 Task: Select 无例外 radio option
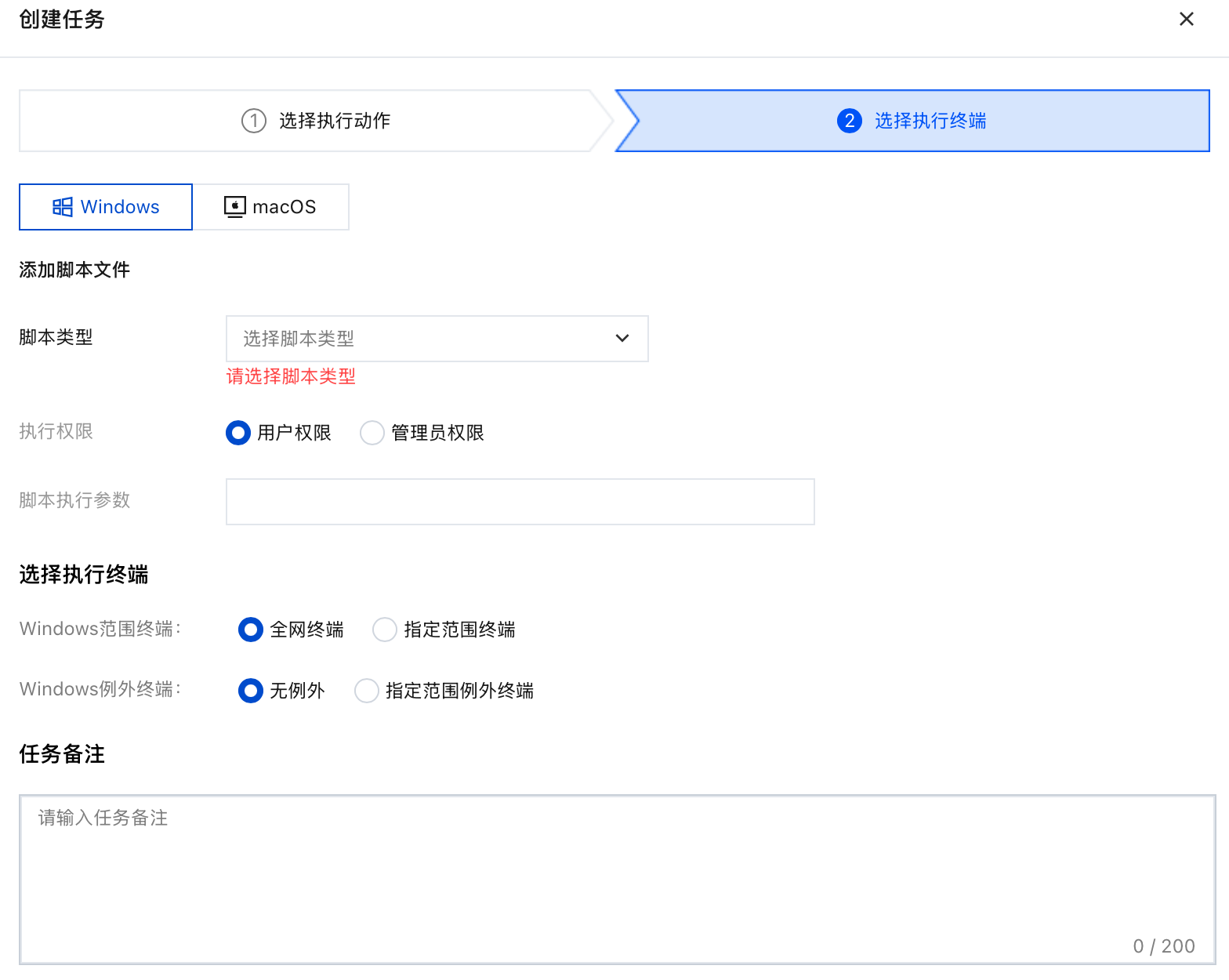coord(251,691)
